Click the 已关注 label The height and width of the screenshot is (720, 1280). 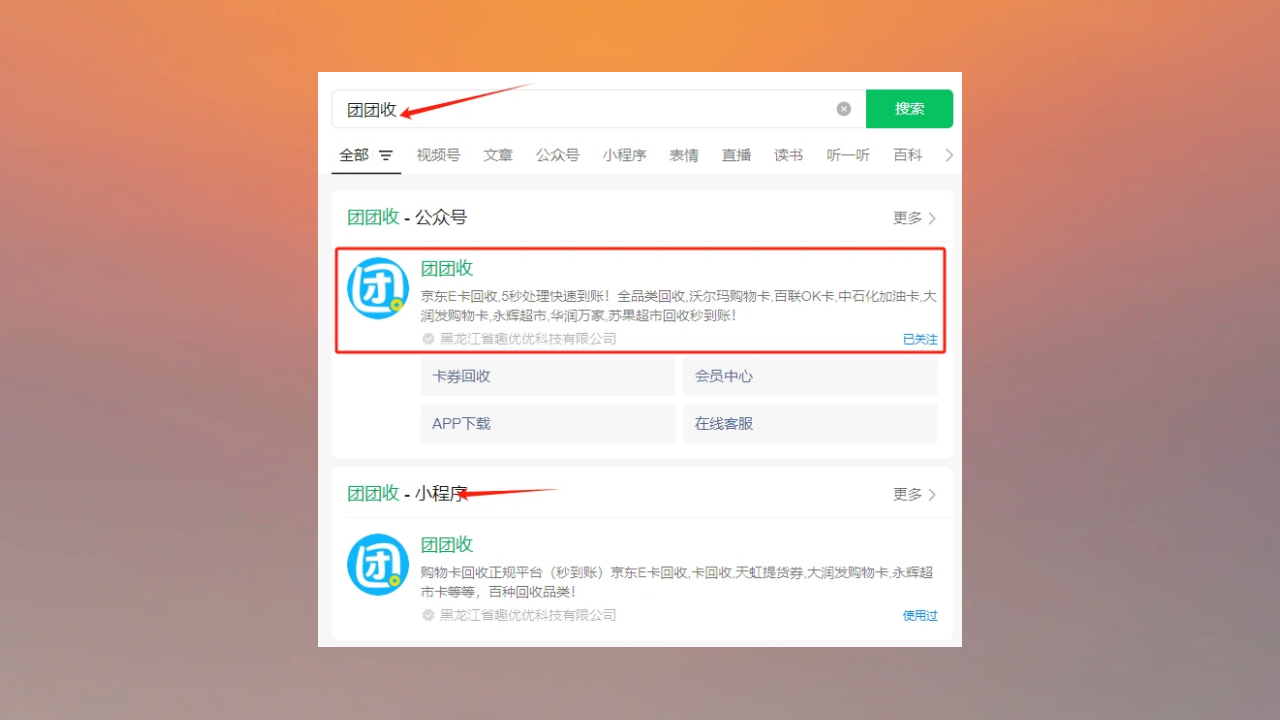(920, 339)
